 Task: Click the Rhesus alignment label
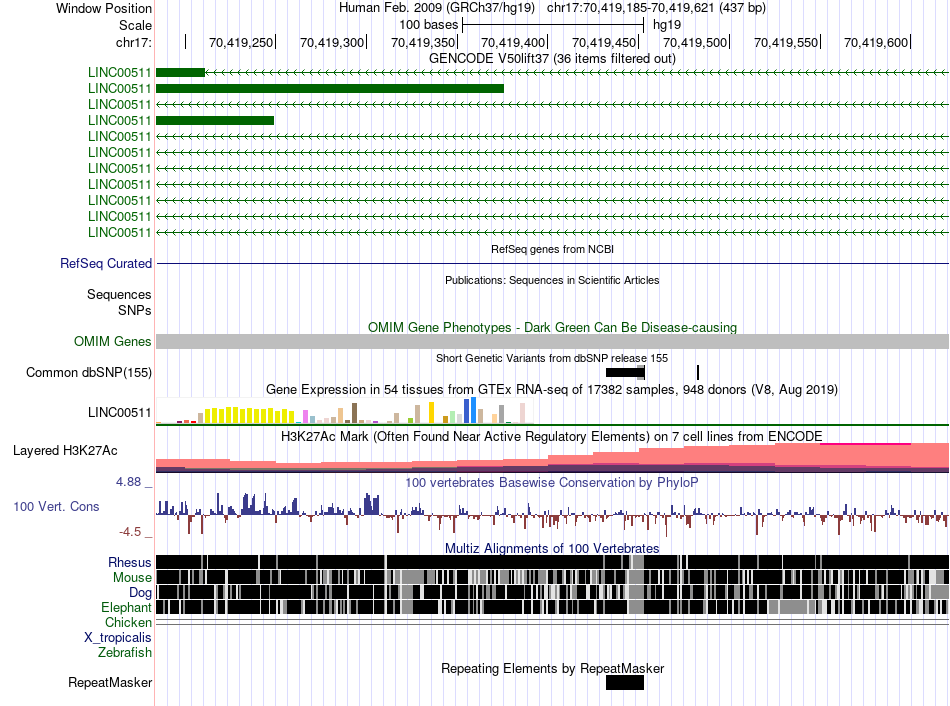coord(130,562)
